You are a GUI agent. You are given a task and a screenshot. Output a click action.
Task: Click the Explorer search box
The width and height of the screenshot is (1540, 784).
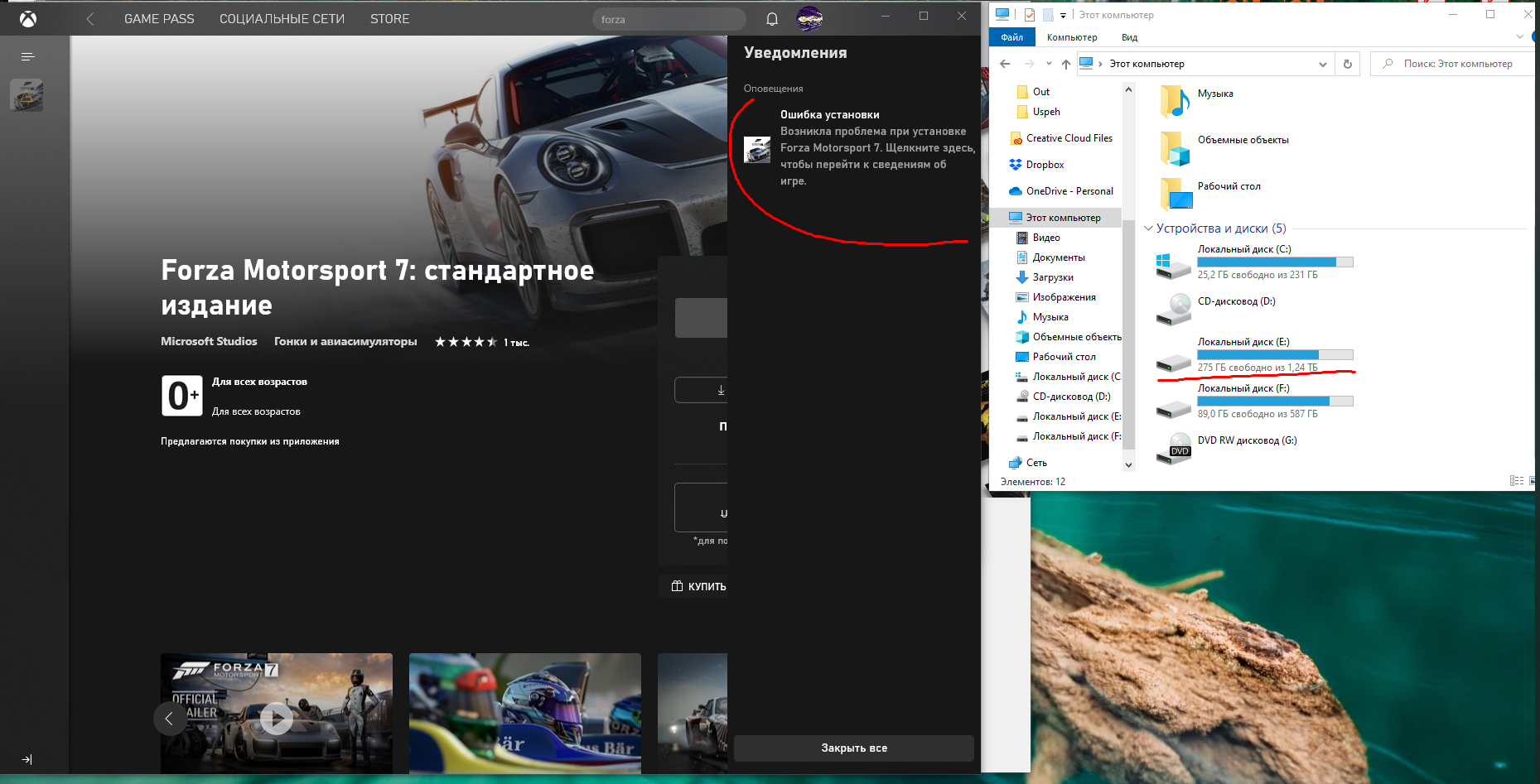click(1454, 64)
